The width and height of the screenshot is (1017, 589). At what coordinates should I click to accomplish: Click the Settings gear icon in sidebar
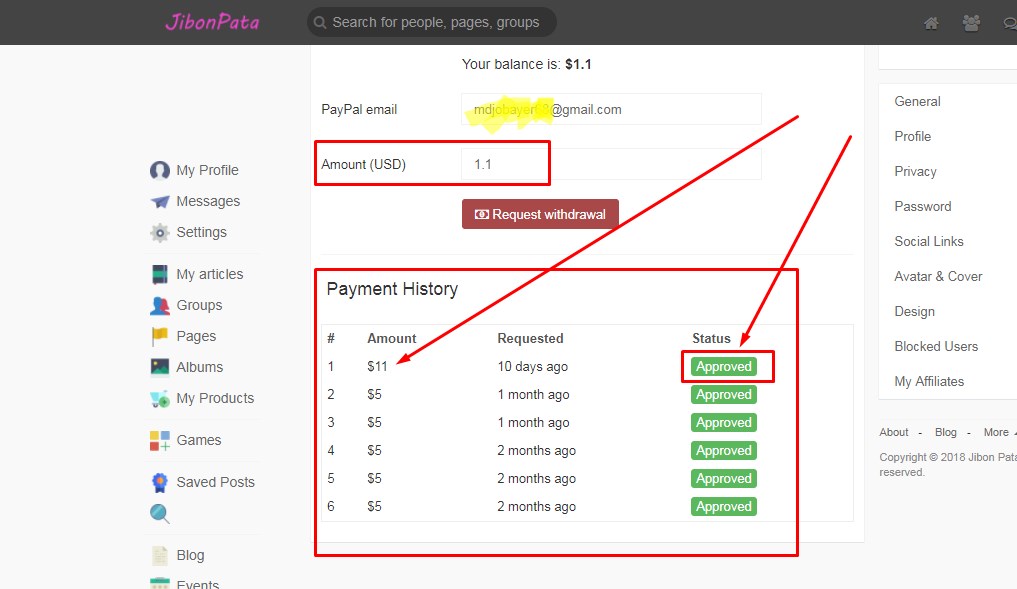(160, 232)
